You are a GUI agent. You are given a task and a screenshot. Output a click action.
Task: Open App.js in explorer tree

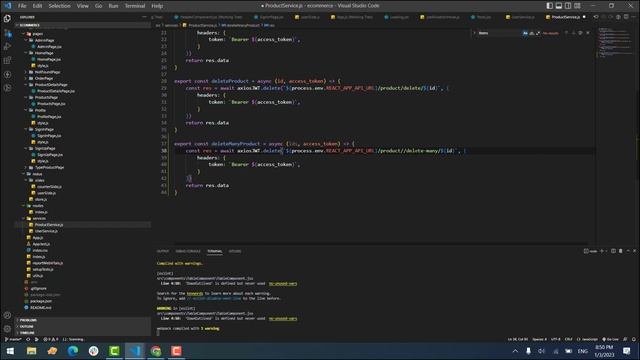coord(38,238)
